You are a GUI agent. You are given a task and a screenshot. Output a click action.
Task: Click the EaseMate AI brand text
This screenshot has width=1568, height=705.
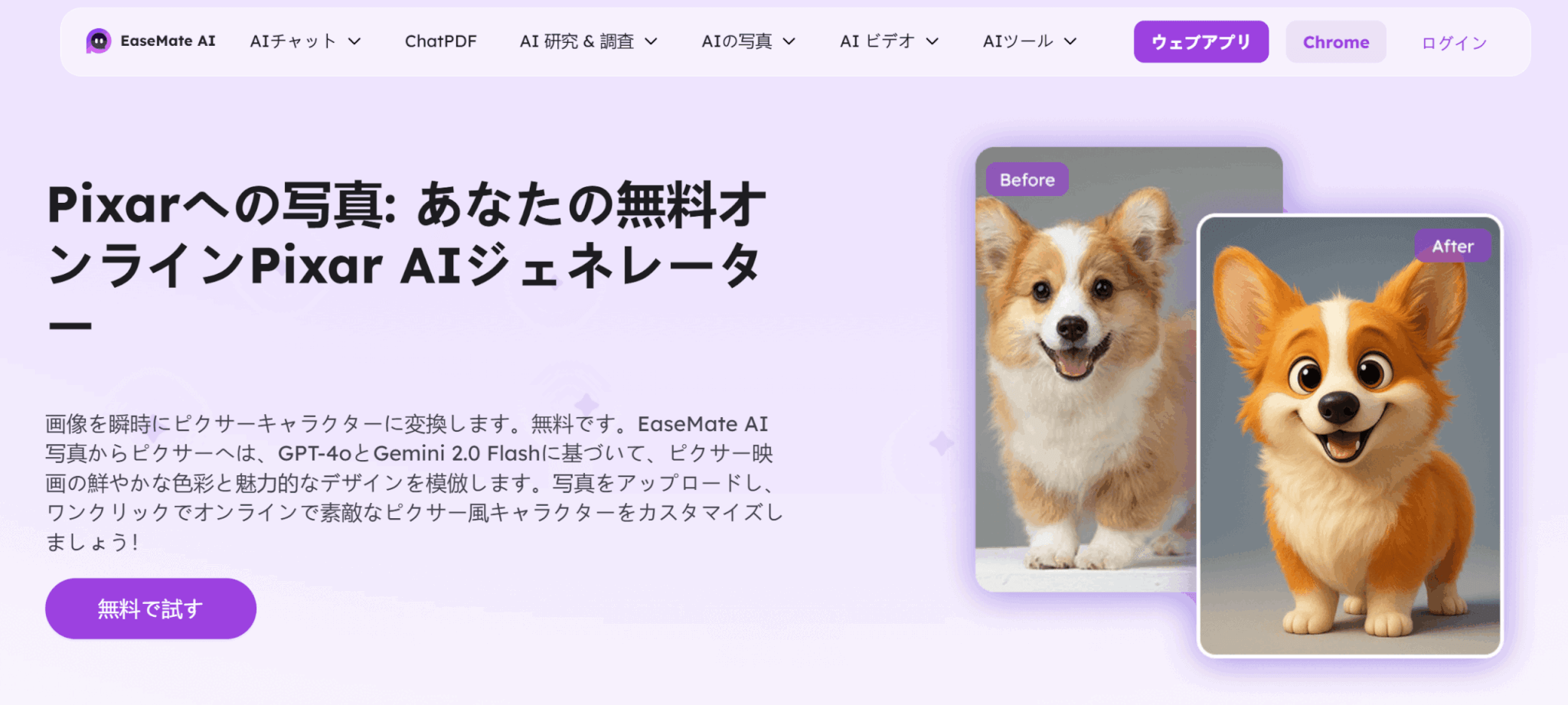168,41
